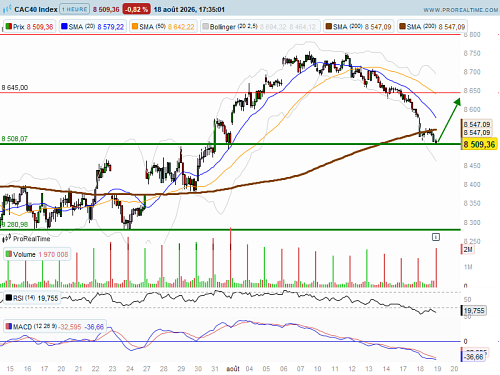Viewport: 500px width, 375px height.
Task: Click the 8 750 price axis label
Action: 472,53
